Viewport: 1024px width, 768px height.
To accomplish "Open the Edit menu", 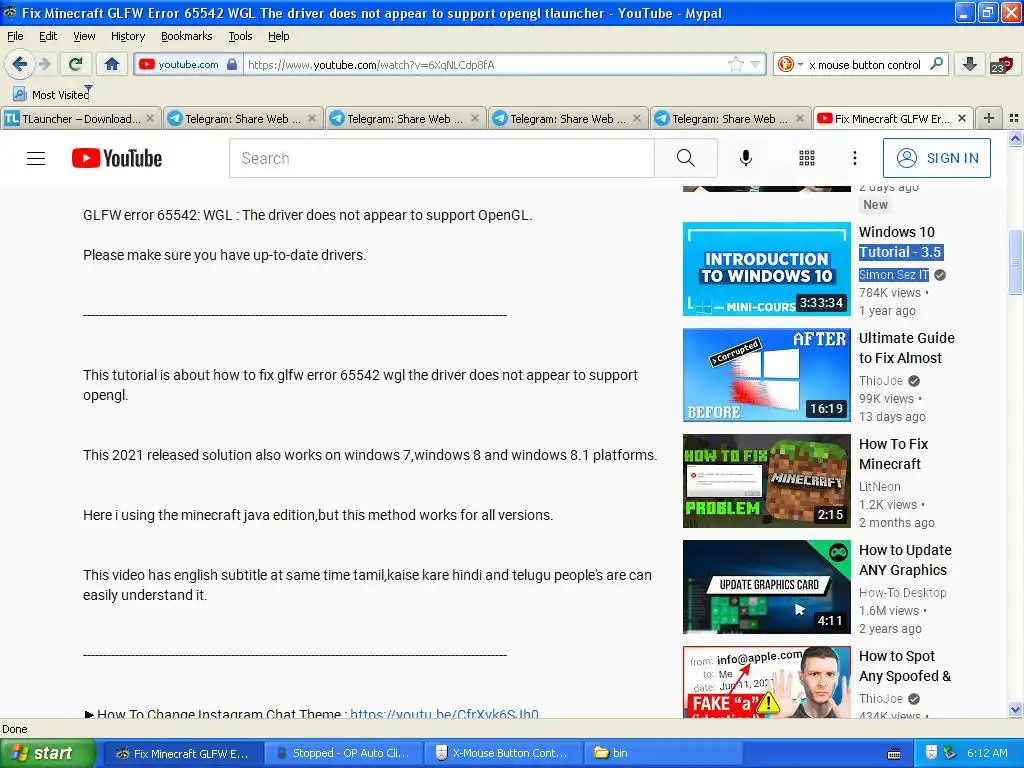I will click(48, 36).
